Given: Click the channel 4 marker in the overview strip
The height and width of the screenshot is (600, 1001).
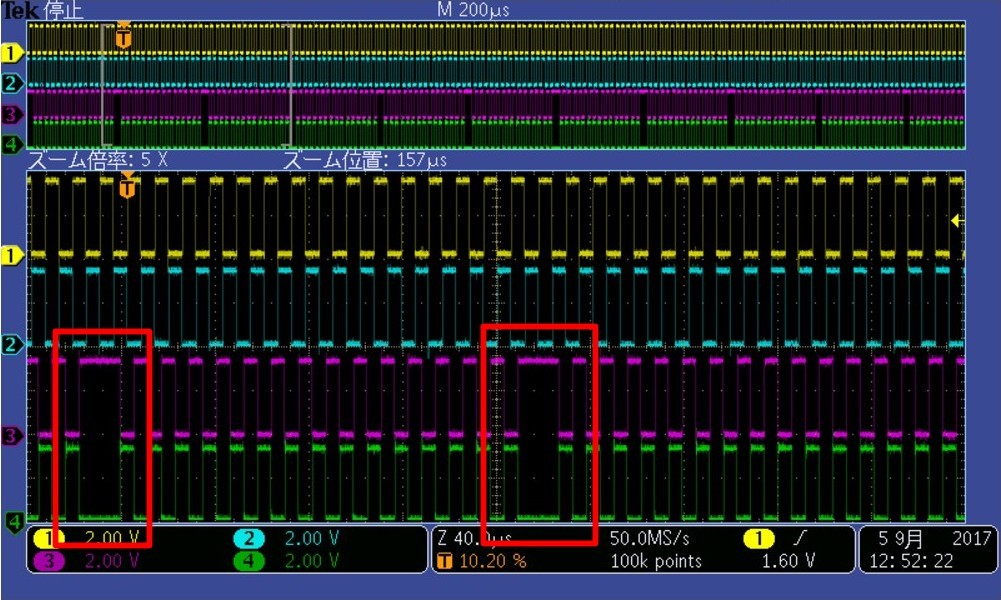Looking at the screenshot, I should (11, 144).
